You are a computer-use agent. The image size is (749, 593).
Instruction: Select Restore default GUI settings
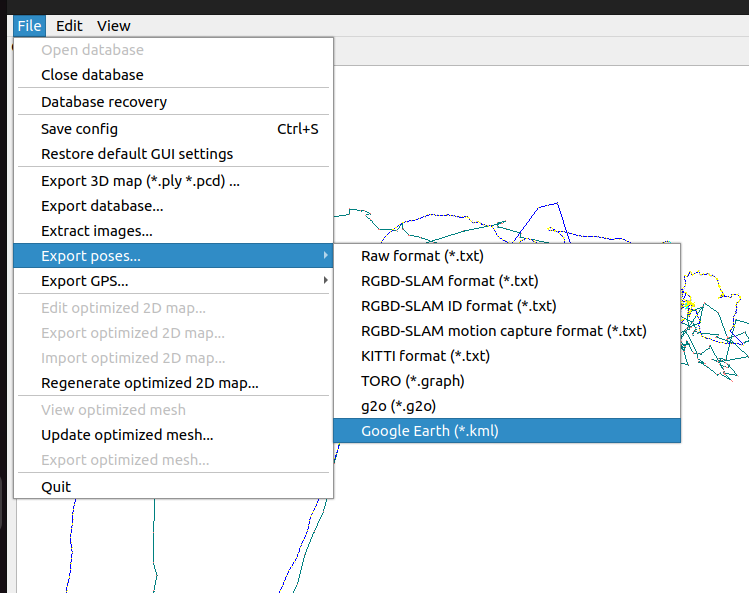point(137,154)
